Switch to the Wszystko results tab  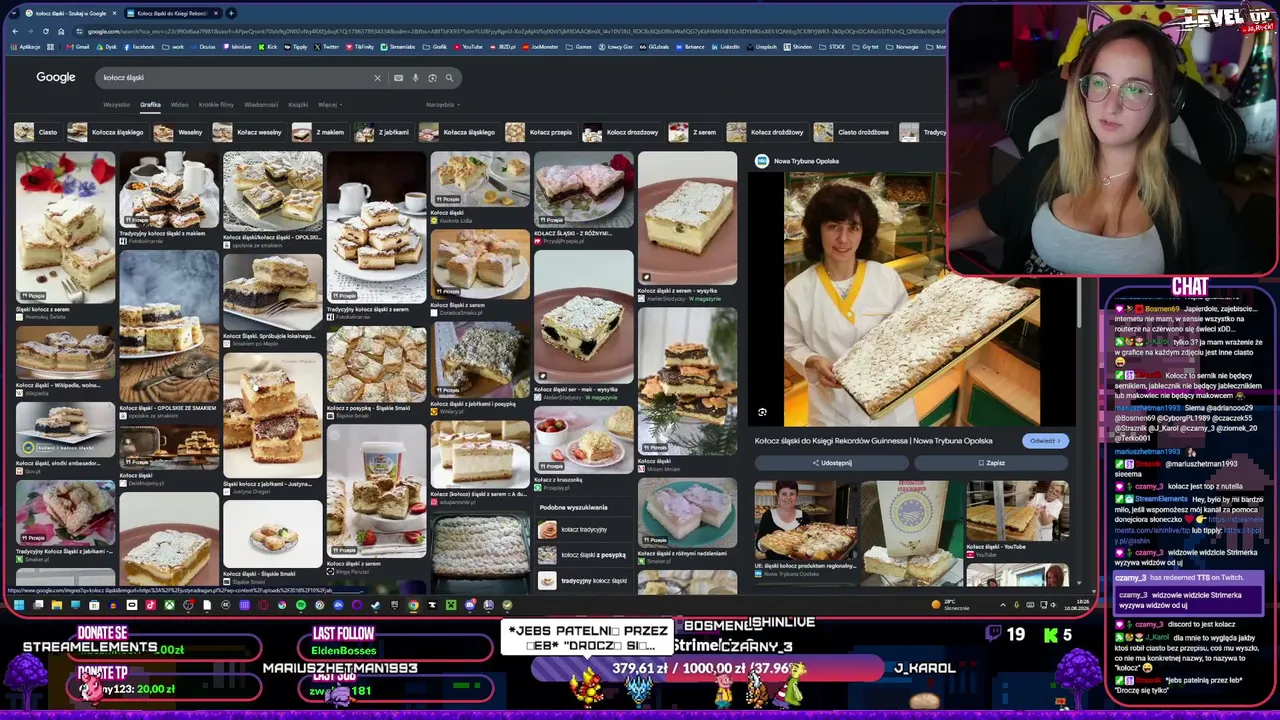point(116,105)
